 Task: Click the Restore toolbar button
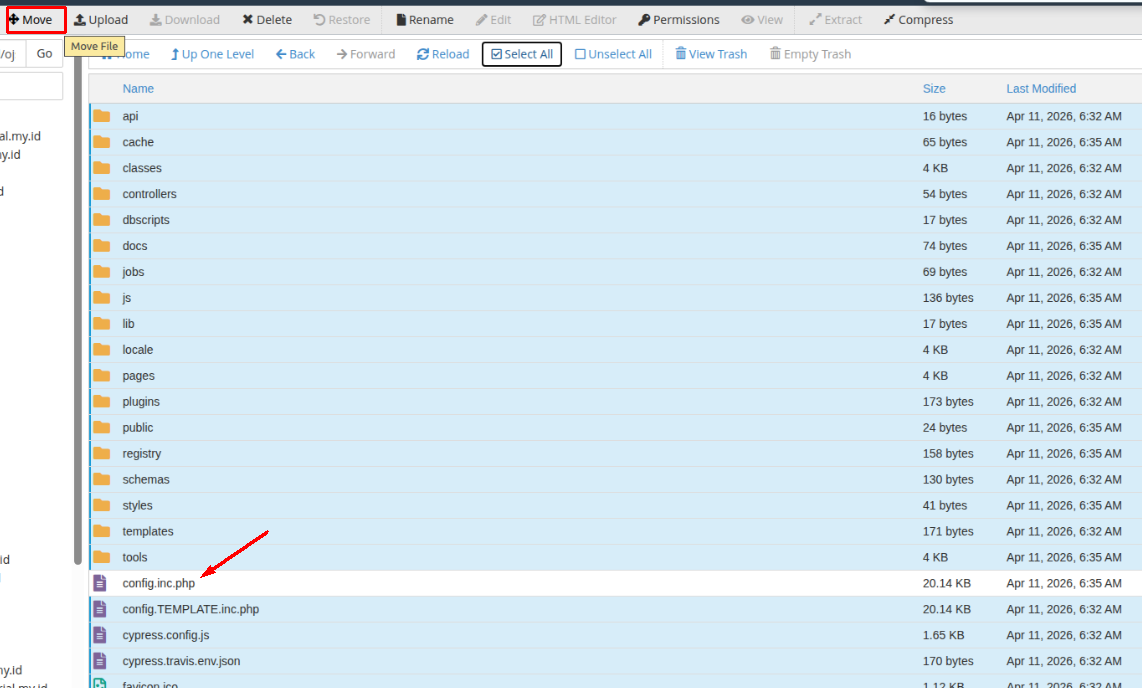click(342, 20)
